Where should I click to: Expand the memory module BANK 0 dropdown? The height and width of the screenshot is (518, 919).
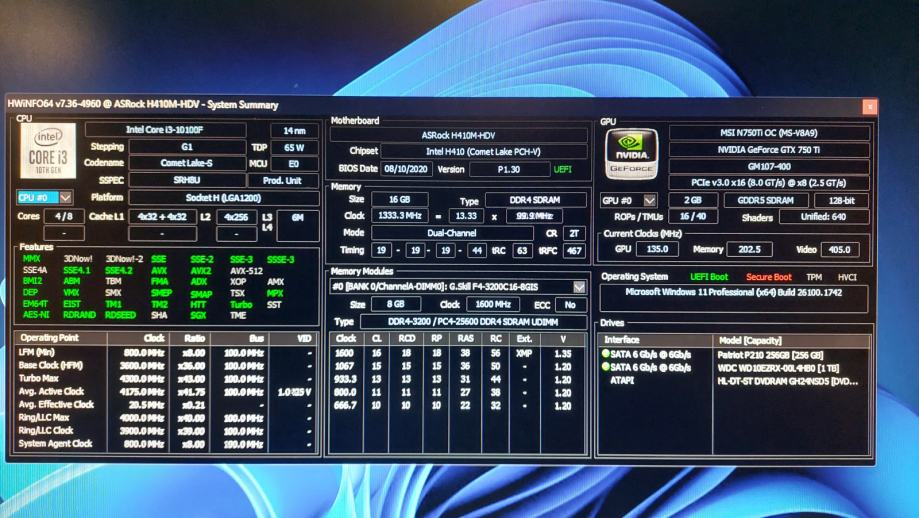click(579, 287)
